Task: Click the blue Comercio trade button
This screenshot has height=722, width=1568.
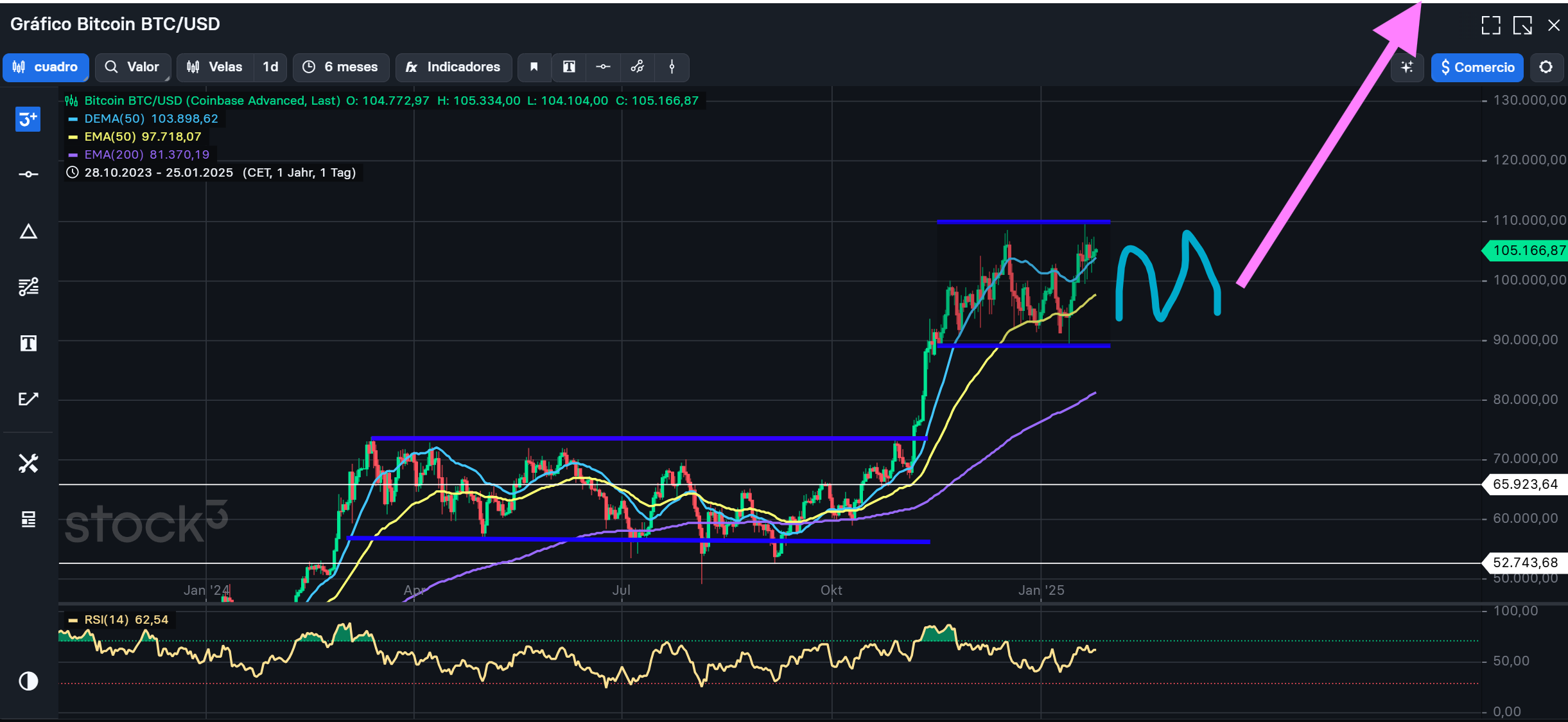Action: 1477,67
